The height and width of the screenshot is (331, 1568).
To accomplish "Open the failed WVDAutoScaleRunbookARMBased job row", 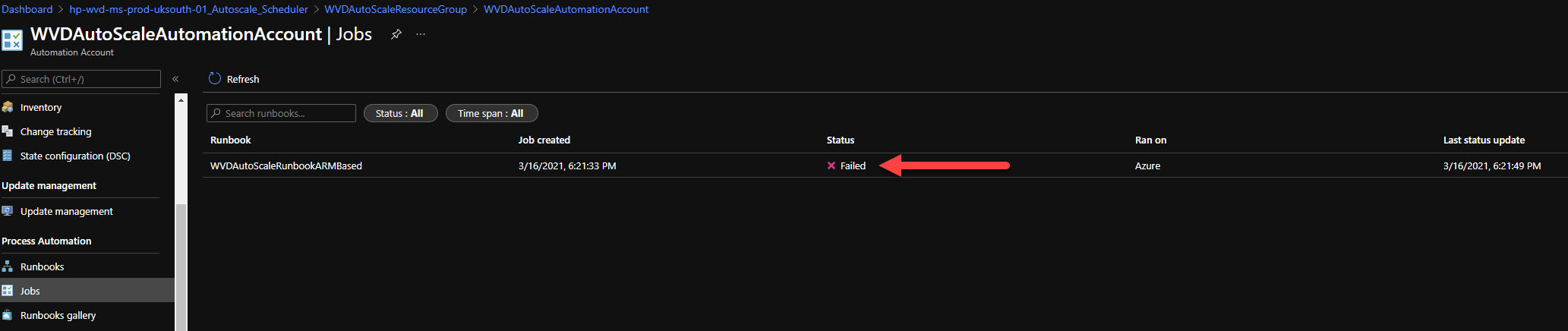I will (x=885, y=165).
